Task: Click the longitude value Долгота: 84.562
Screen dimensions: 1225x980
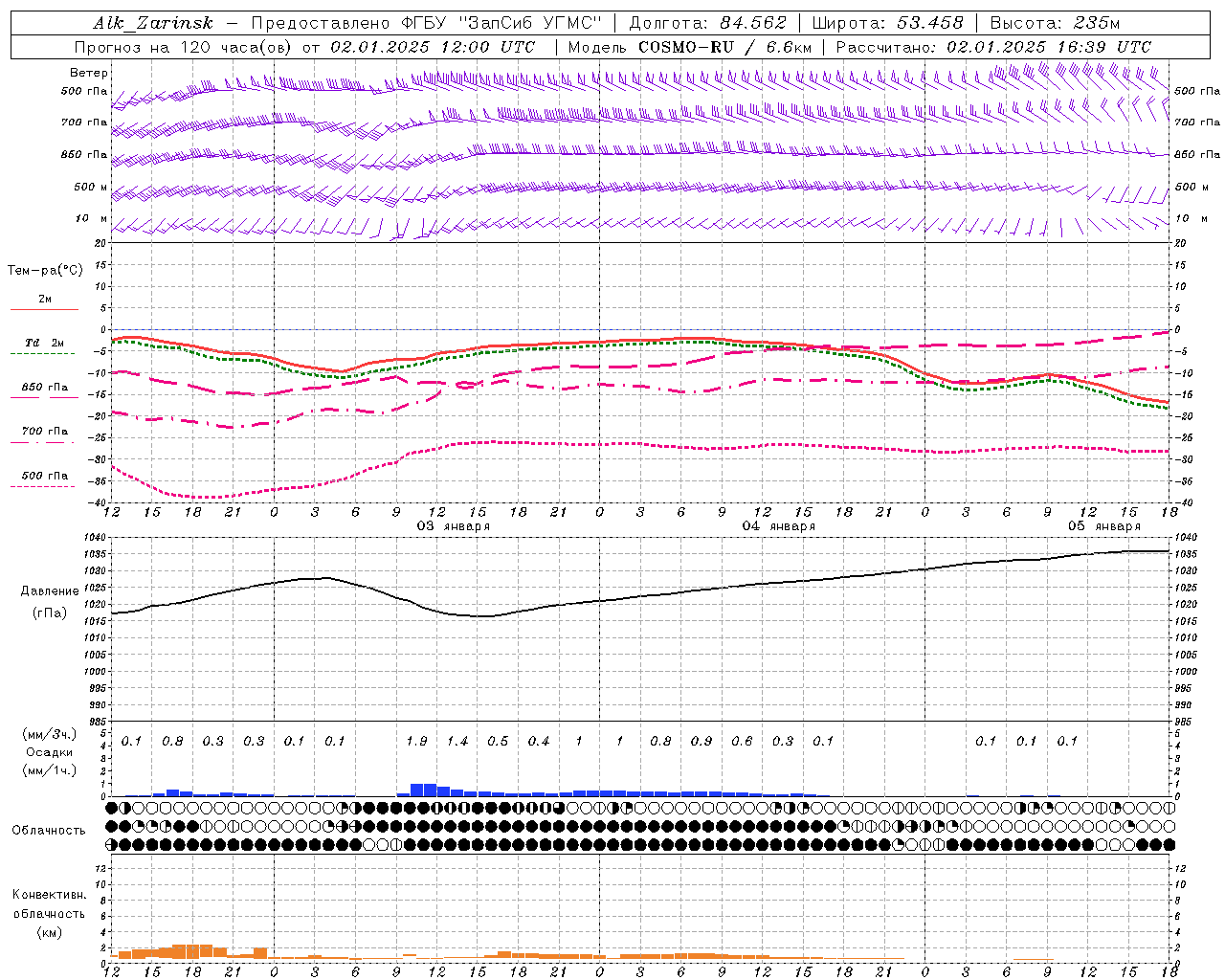Action: coord(707,23)
